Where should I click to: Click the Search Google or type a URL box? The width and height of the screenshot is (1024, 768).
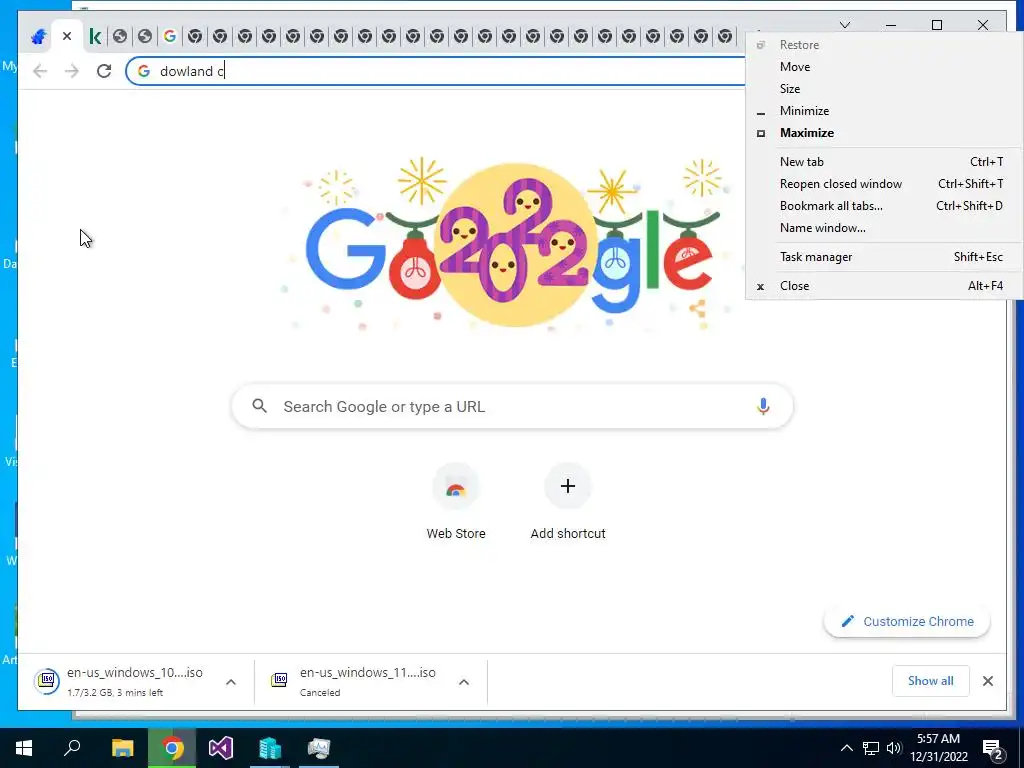click(x=512, y=406)
